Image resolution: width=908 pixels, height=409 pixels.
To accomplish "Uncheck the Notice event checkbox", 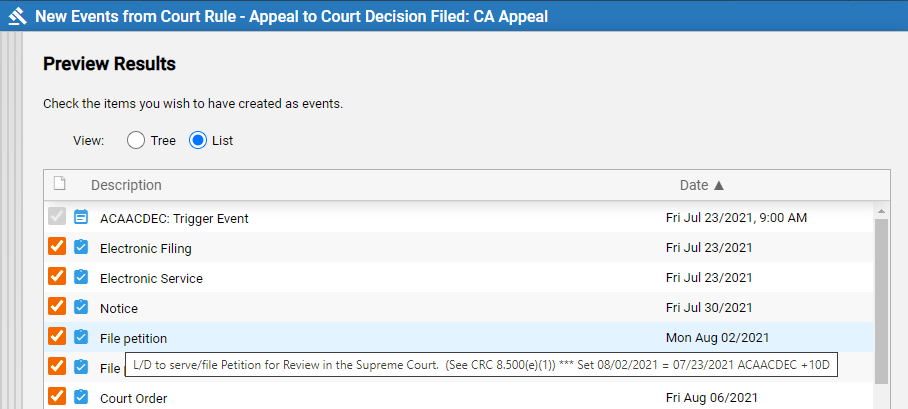I will (57, 306).
